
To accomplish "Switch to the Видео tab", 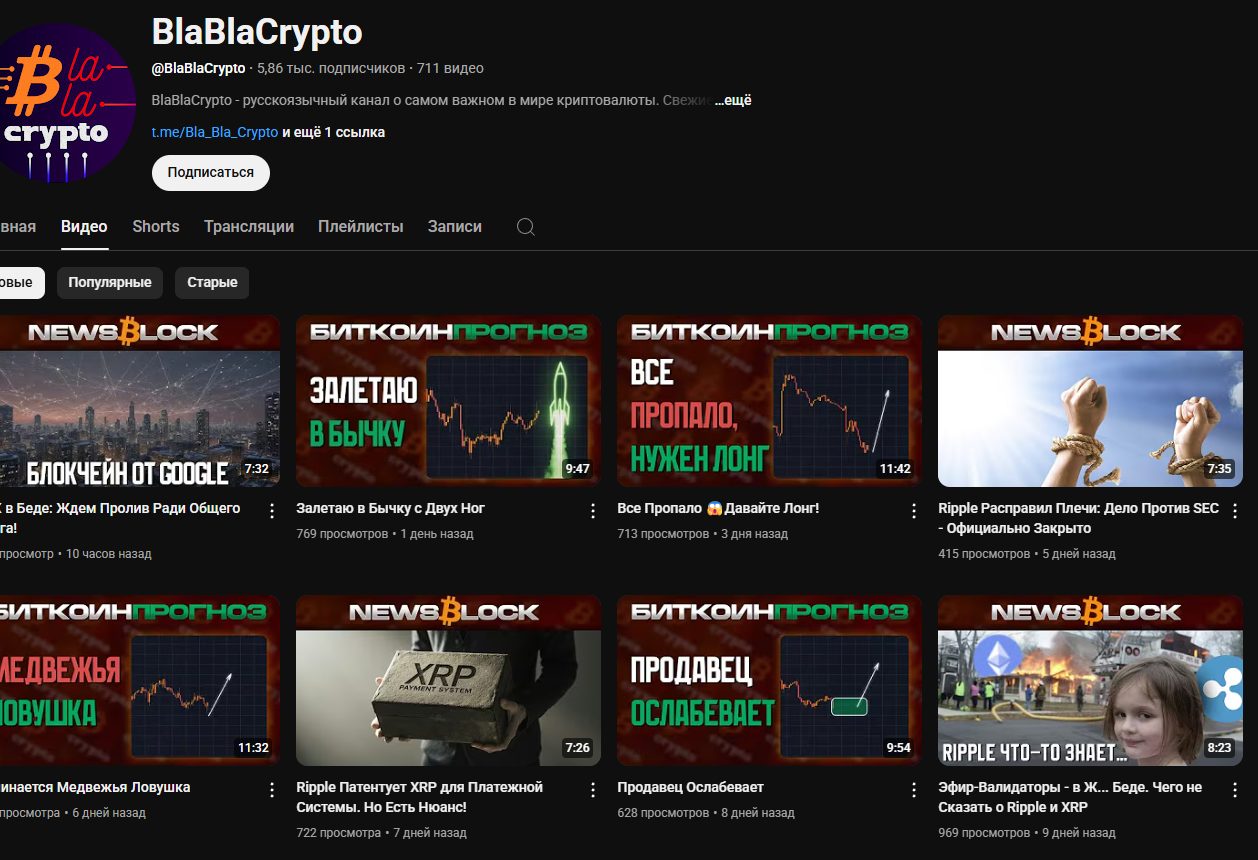I will pyautogui.click(x=84, y=227).
